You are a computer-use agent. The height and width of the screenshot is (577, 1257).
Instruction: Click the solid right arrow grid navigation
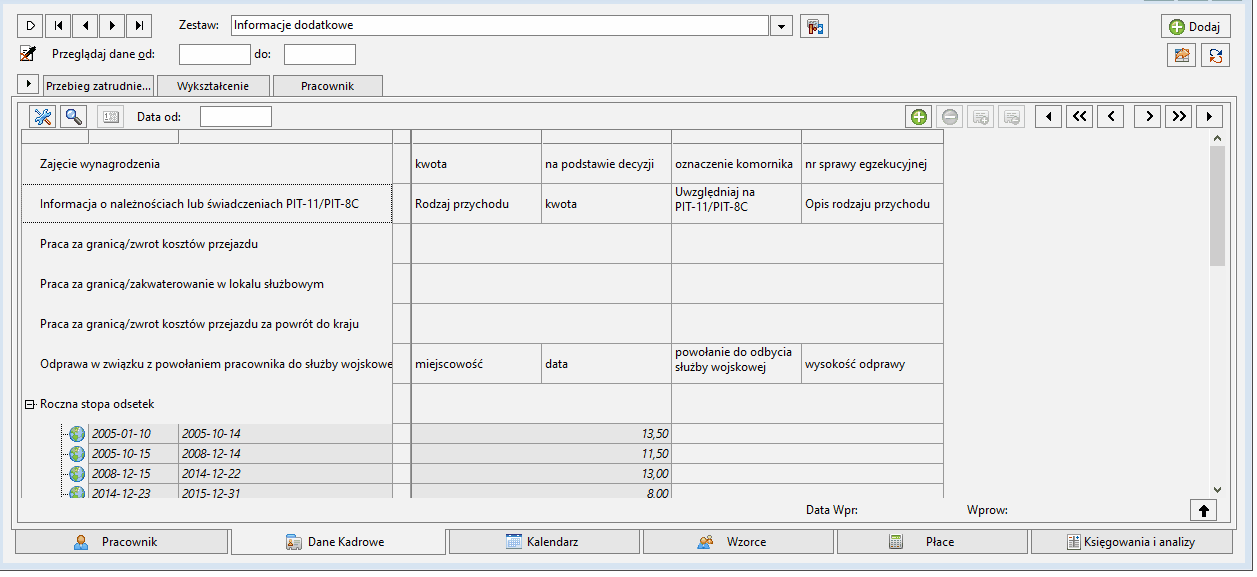1210,117
